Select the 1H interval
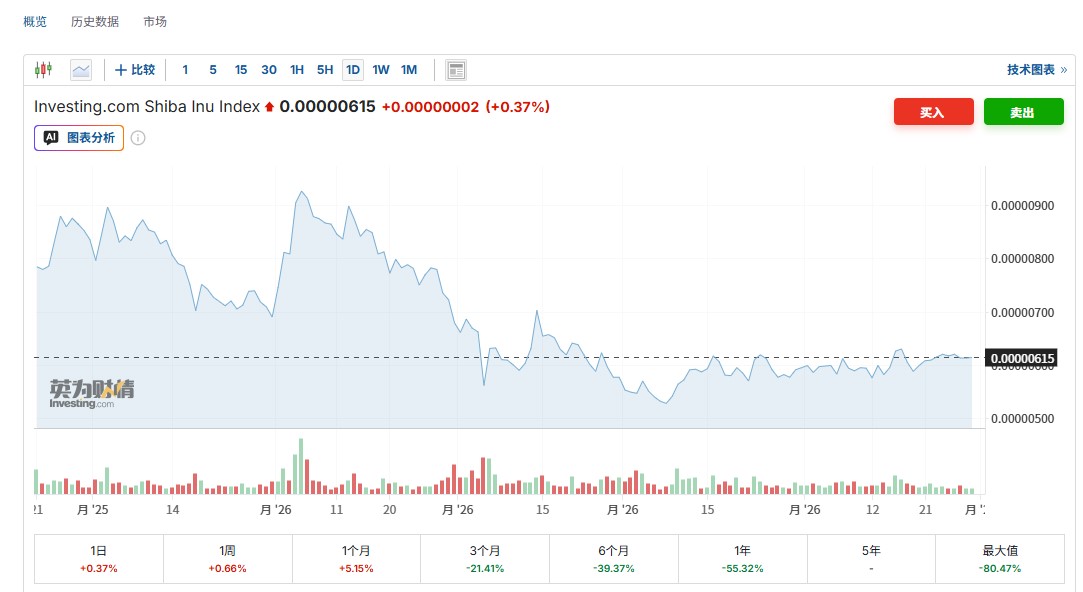The width and height of the screenshot is (1083, 592). pyautogui.click(x=297, y=70)
